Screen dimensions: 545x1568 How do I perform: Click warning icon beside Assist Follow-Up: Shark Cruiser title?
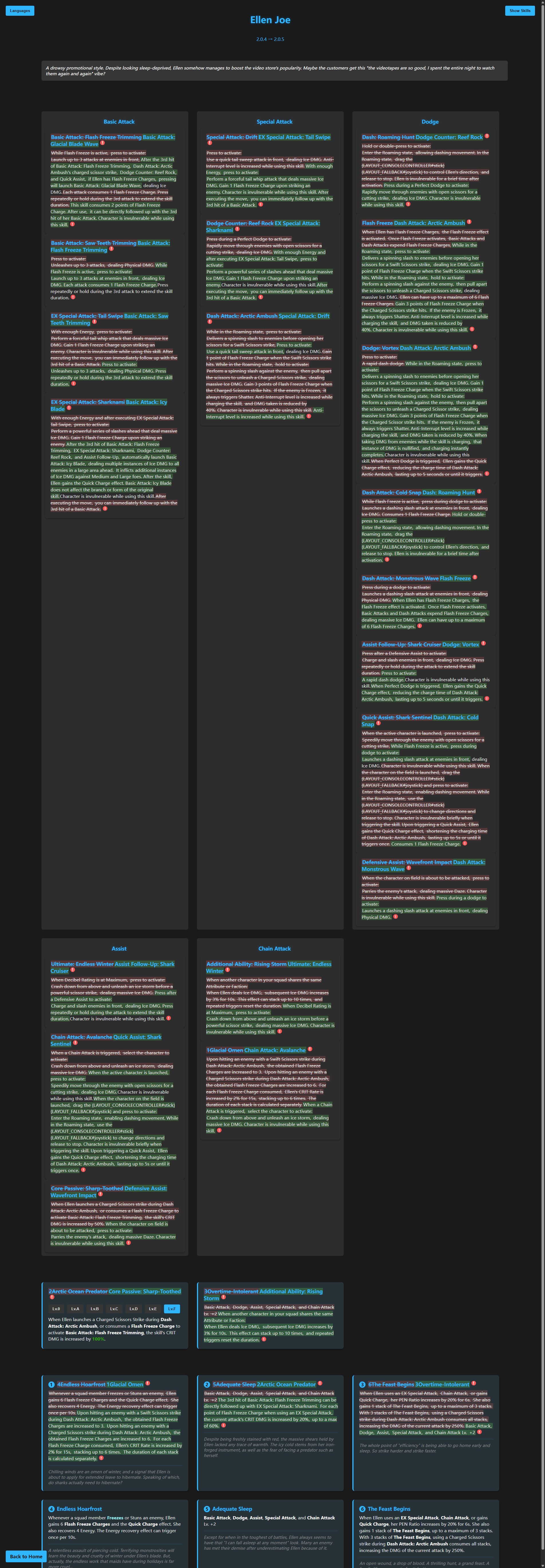click(x=72, y=970)
